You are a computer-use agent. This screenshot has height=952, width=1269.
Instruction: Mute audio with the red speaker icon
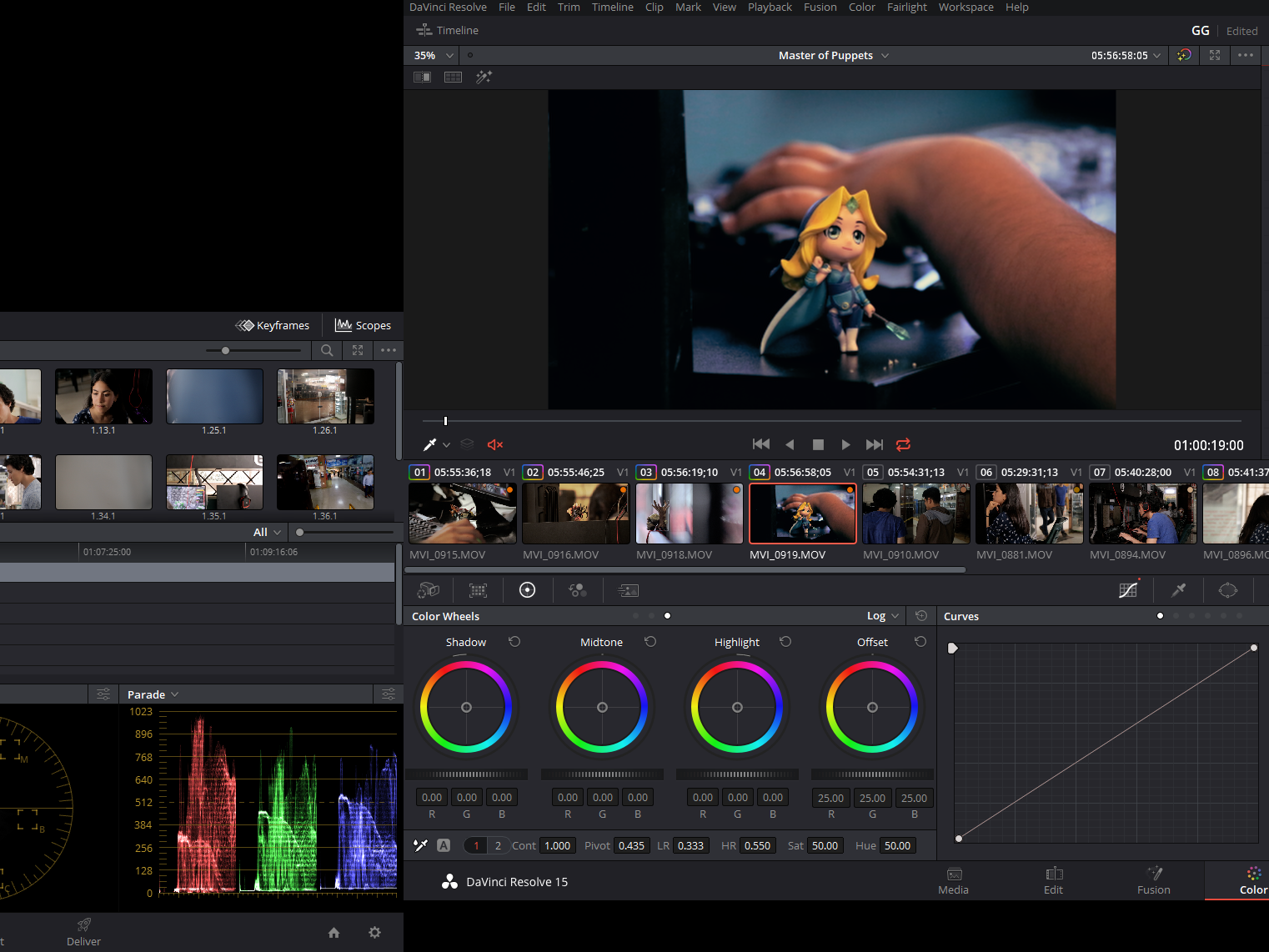[x=495, y=444]
